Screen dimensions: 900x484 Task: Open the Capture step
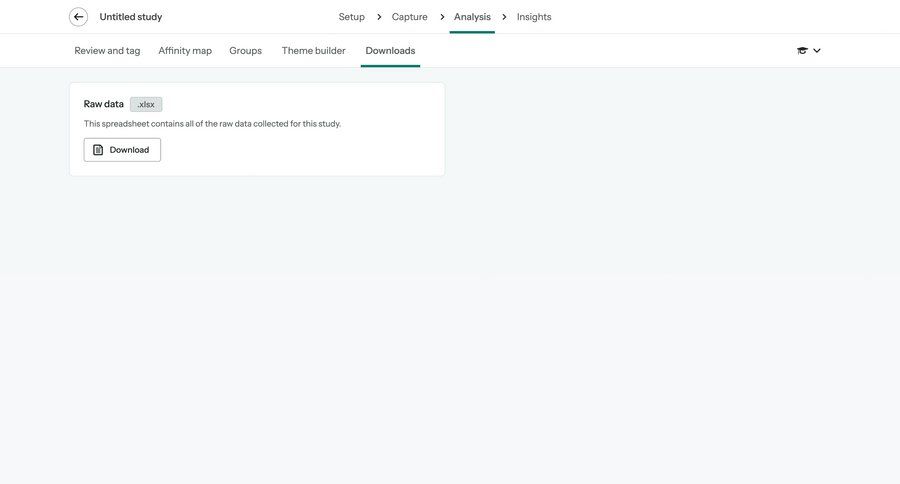tap(409, 17)
